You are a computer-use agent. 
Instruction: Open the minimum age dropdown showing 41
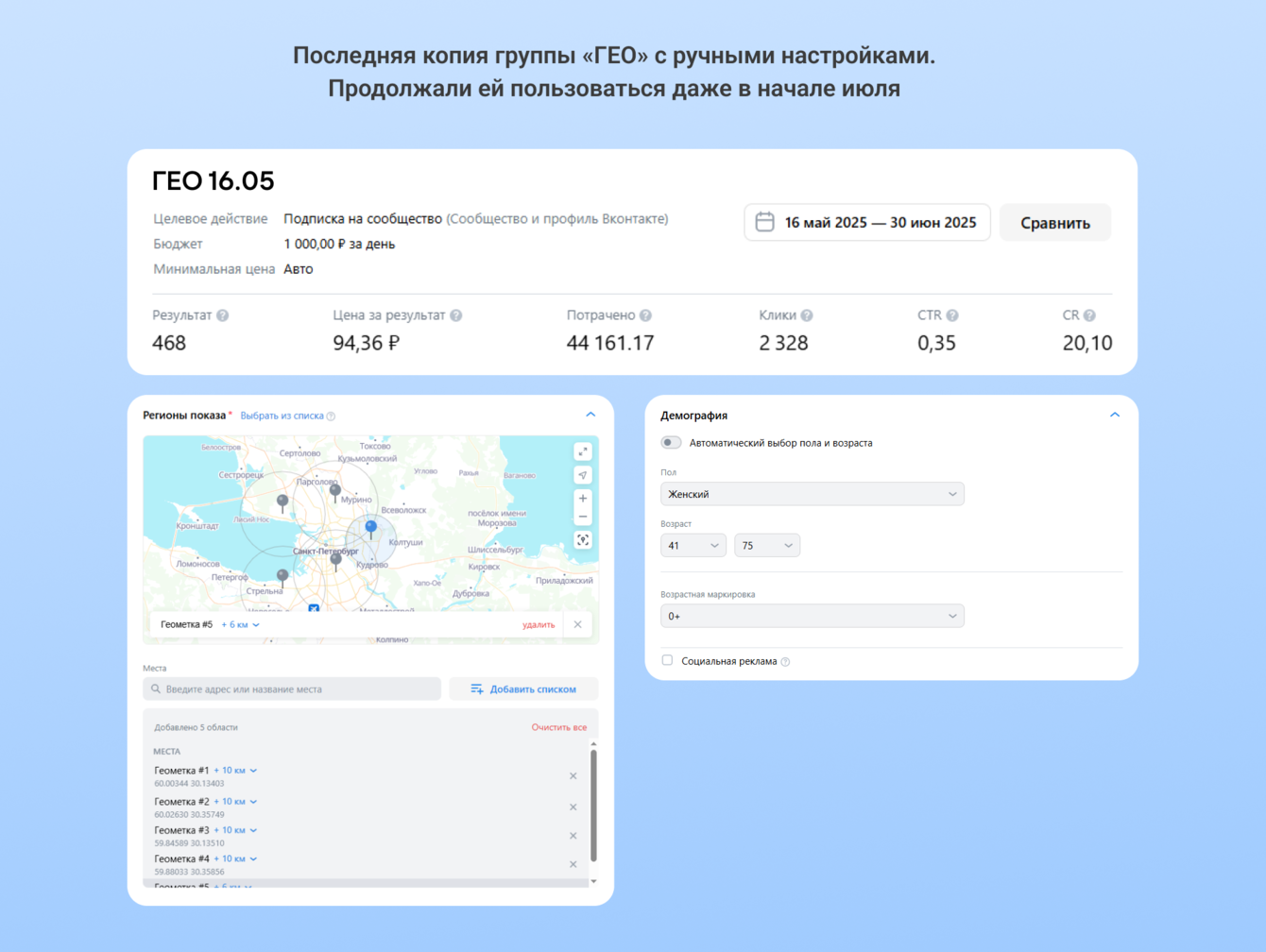(693, 545)
